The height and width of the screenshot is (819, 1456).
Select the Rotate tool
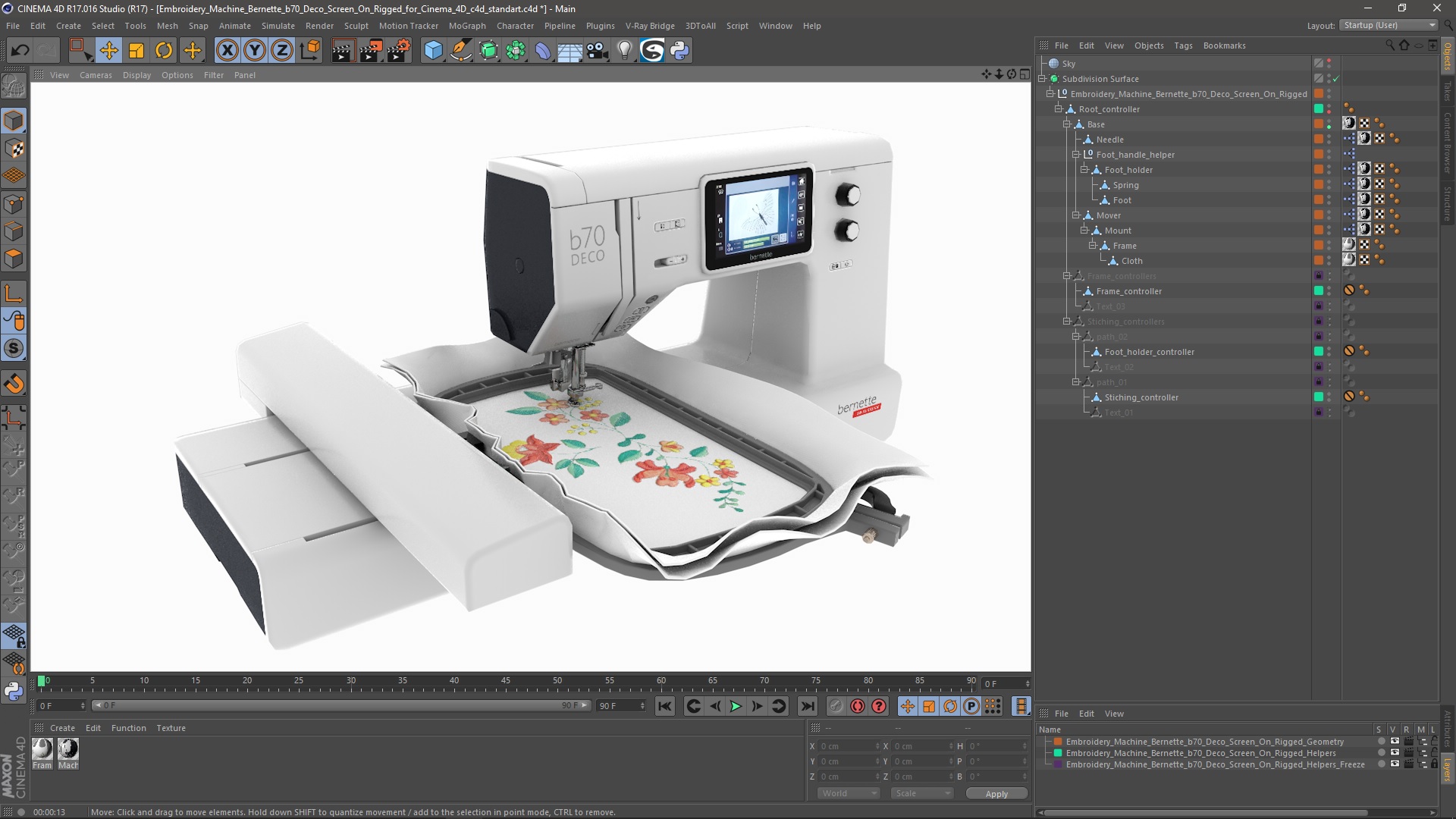coord(164,51)
